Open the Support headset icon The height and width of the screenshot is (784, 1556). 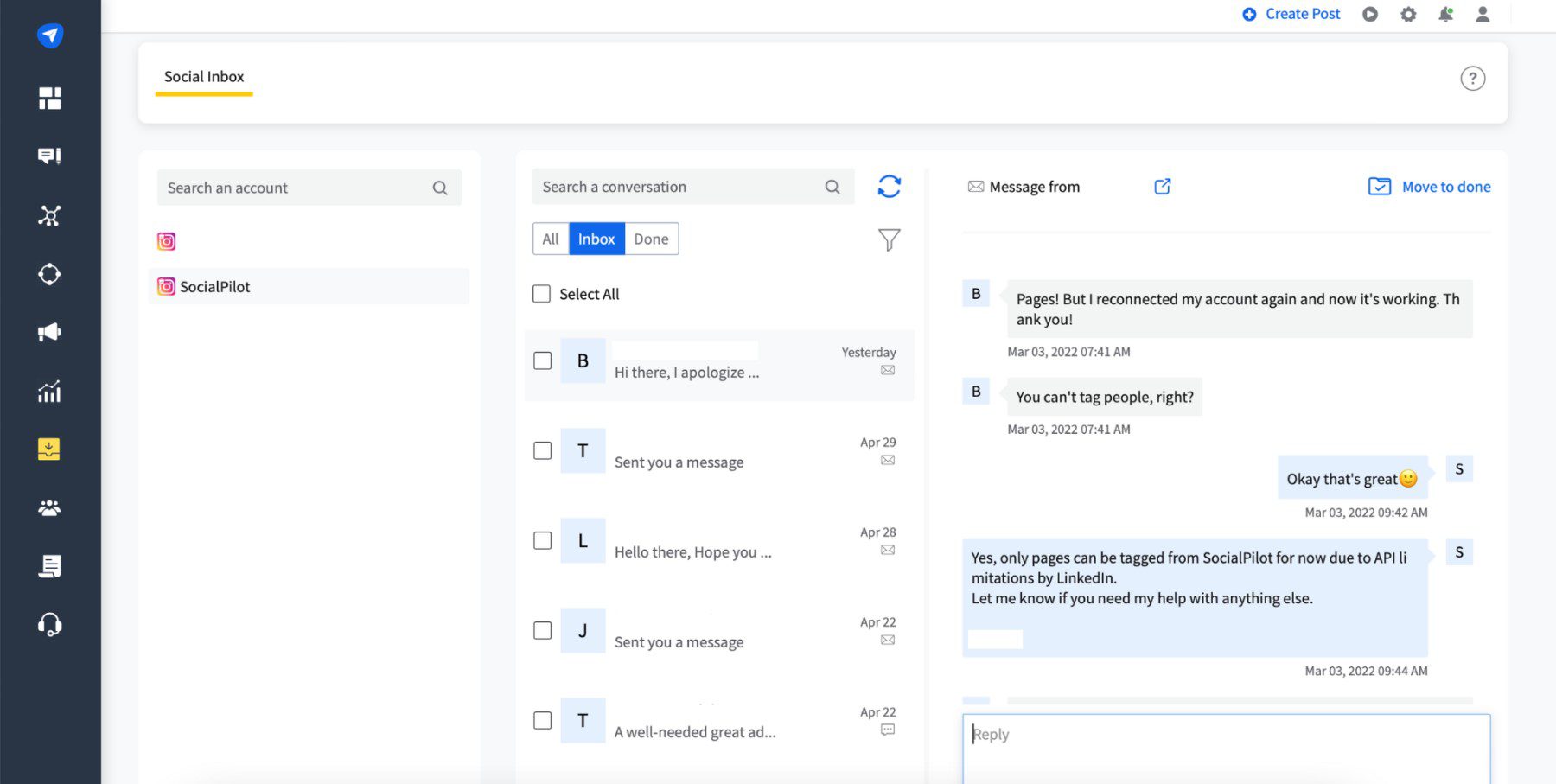pyautogui.click(x=49, y=624)
